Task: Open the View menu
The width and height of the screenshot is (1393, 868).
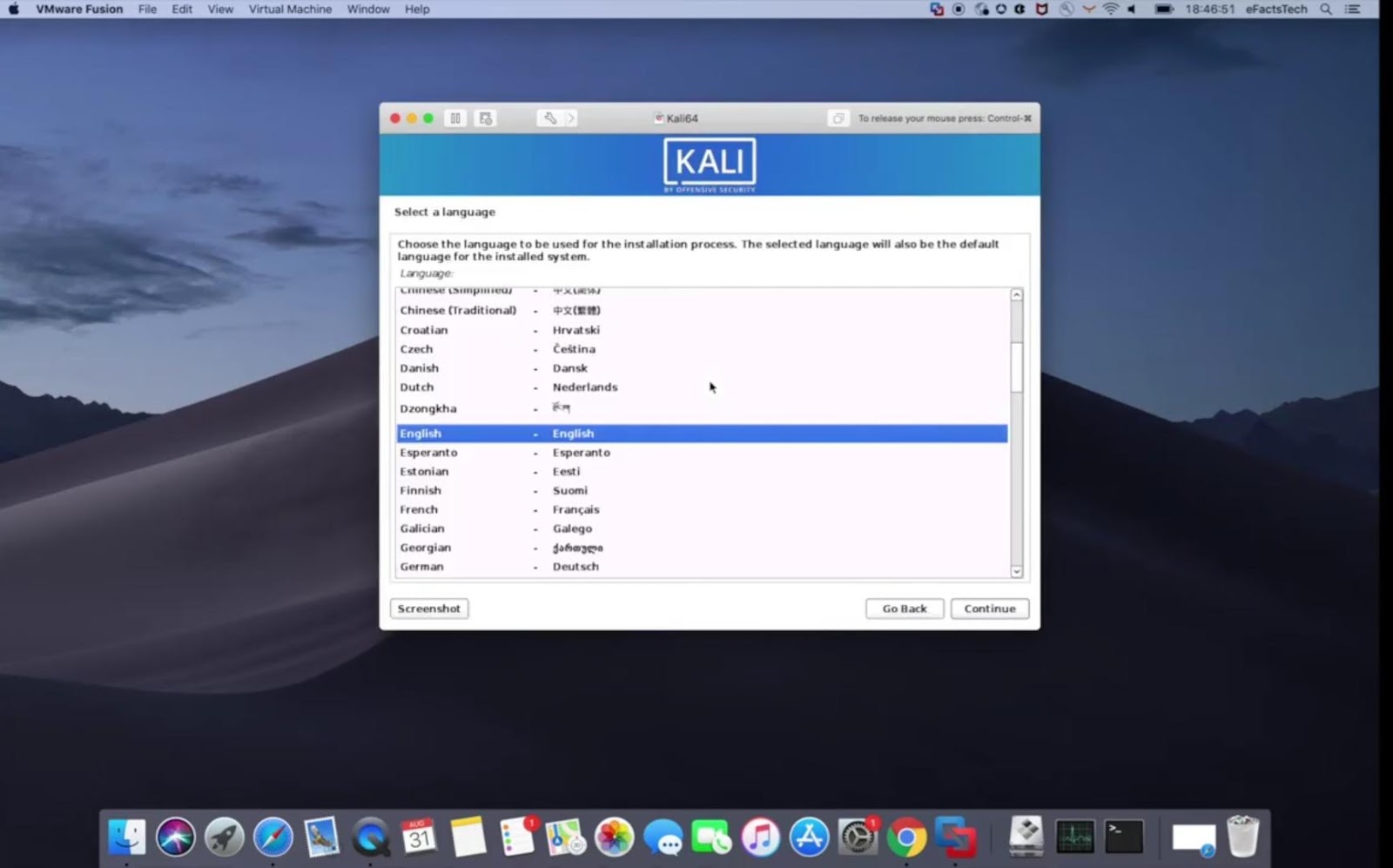Action: [220, 10]
